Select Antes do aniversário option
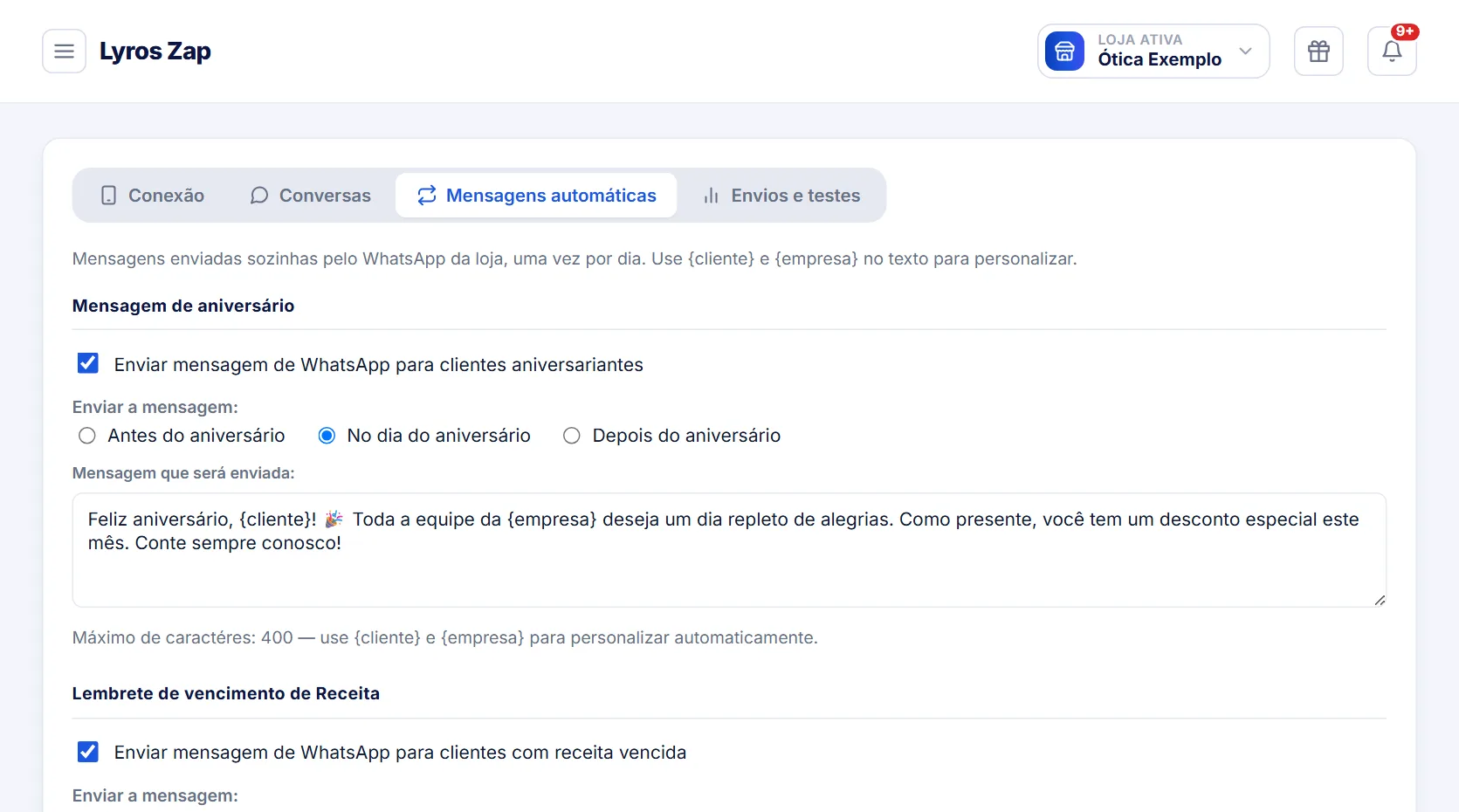 pos(87,436)
